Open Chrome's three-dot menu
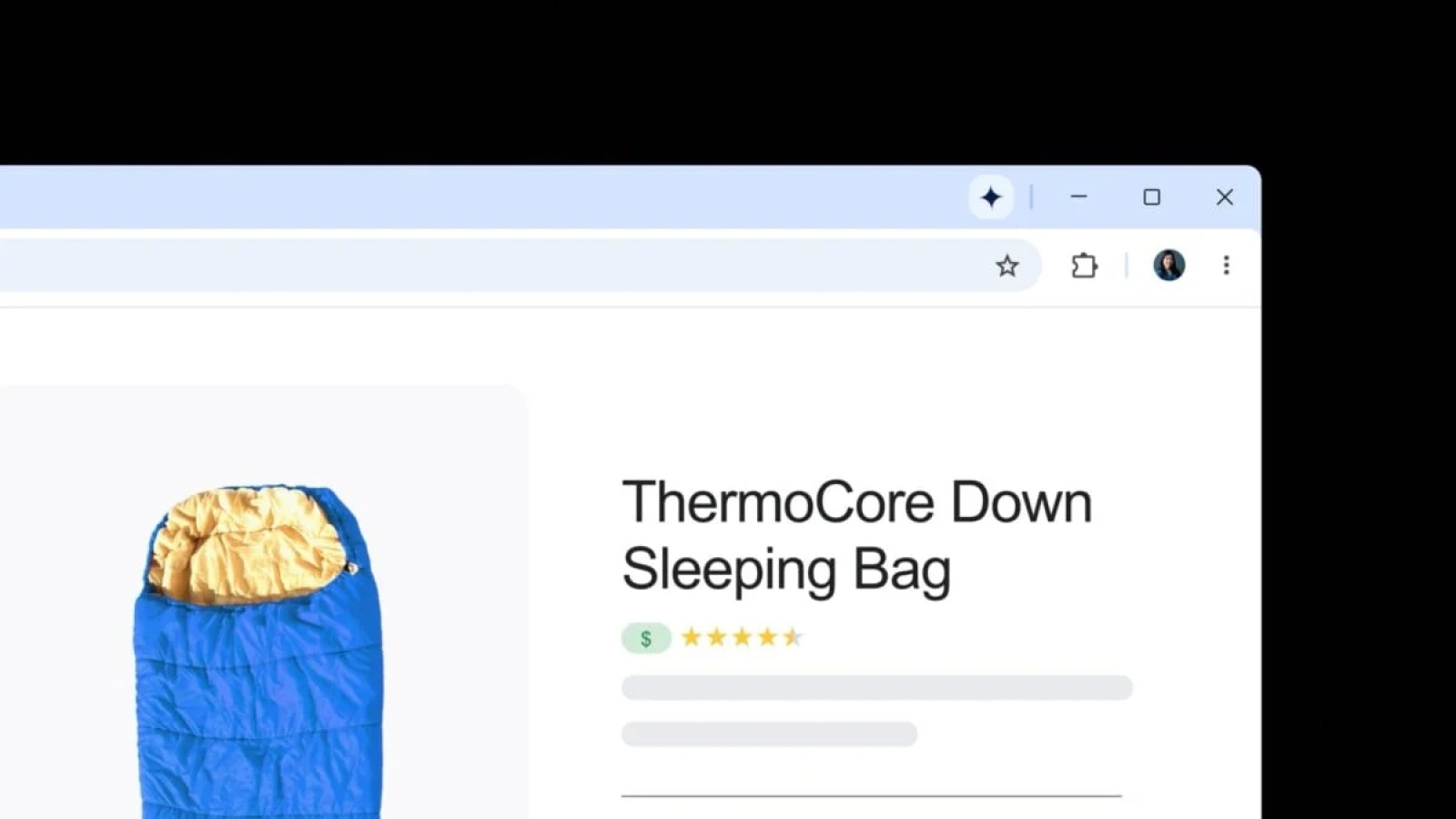1456x819 pixels. point(1226,265)
